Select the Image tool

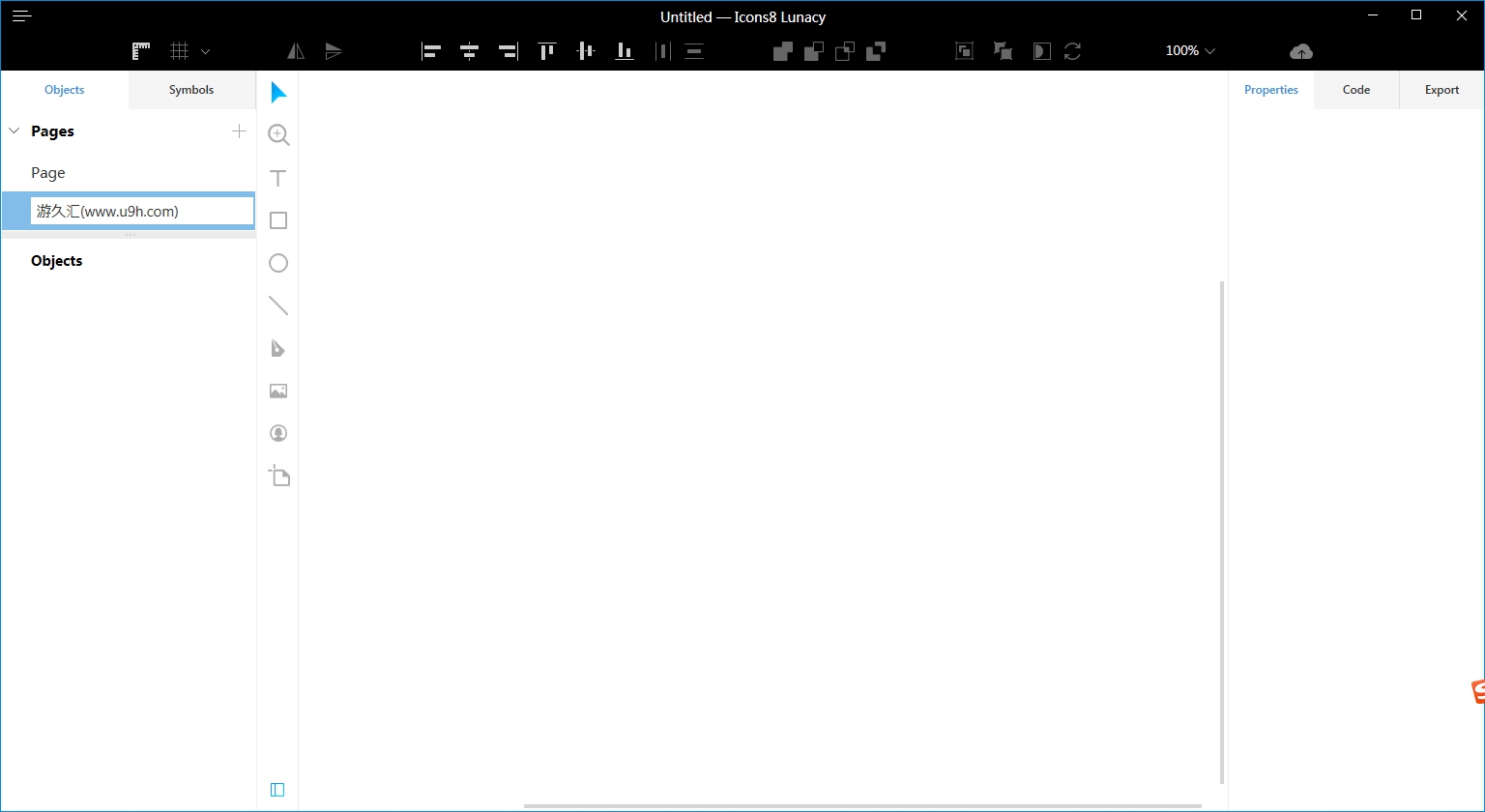(x=278, y=391)
